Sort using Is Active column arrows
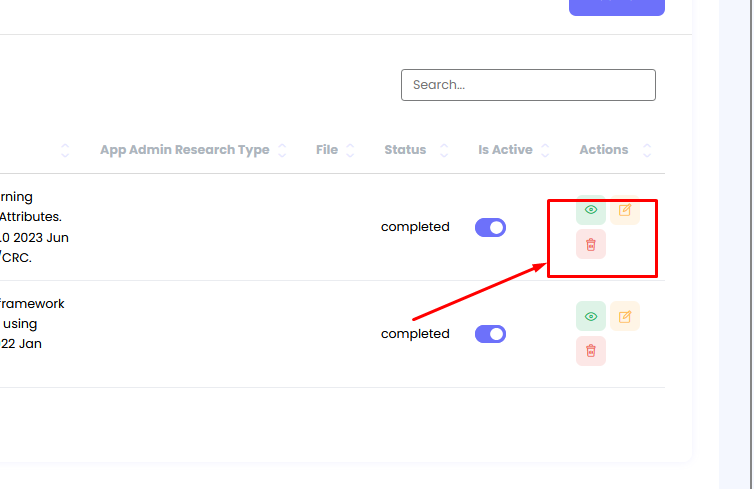The image size is (754, 489). tap(545, 151)
